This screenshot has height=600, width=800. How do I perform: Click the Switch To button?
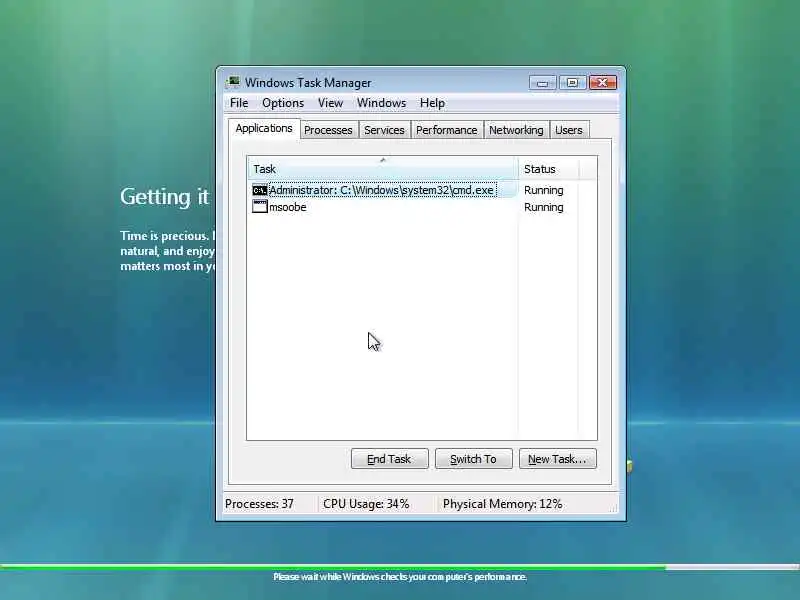coord(473,459)
